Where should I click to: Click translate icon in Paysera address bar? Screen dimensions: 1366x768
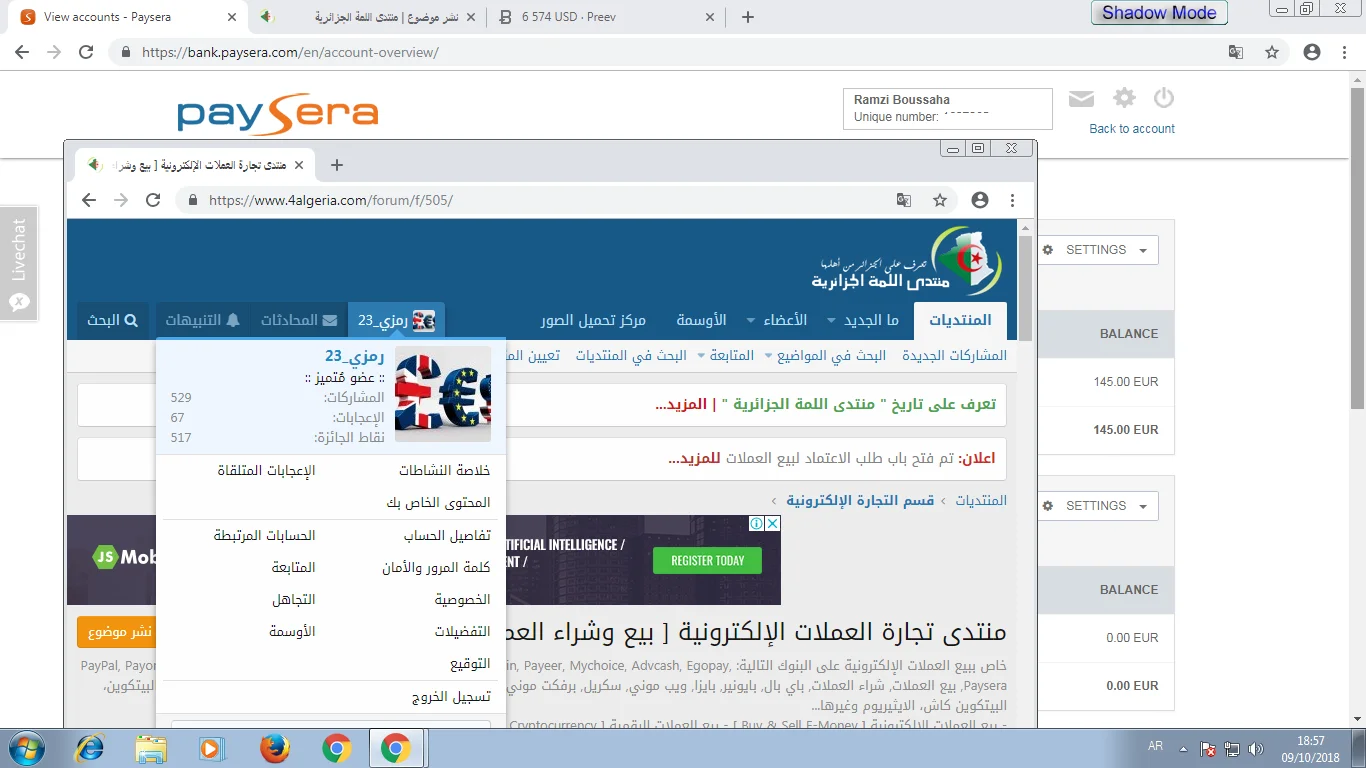[x=1236, y=52]
